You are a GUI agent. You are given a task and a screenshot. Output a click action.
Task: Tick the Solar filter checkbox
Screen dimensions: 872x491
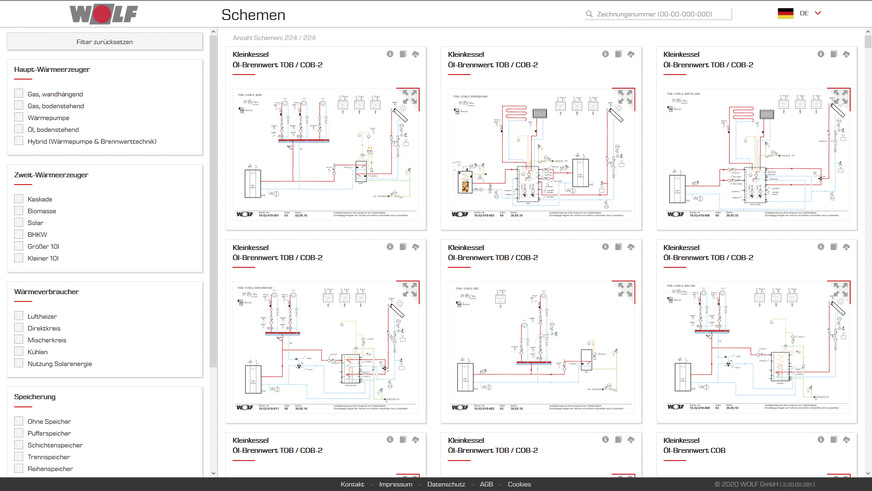click(19, 222)
